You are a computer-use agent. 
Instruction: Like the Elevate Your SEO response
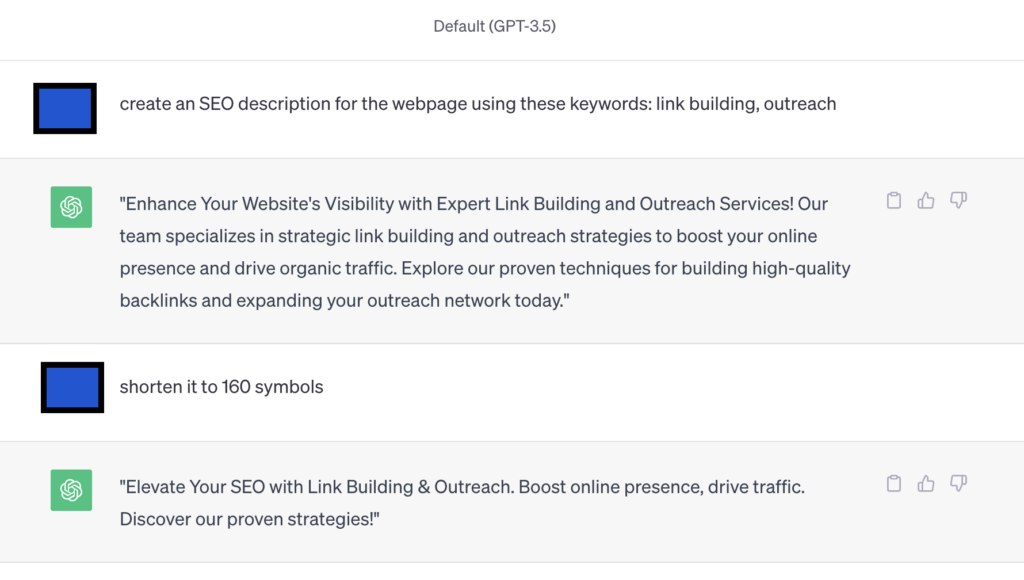926,483
